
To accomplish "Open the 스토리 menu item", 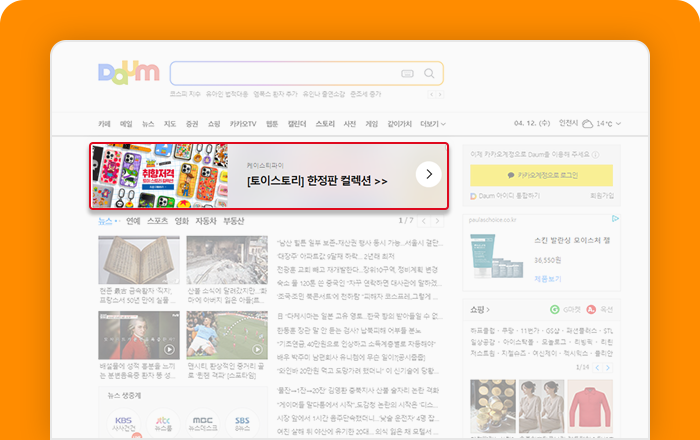I will (x=325, y=124).
